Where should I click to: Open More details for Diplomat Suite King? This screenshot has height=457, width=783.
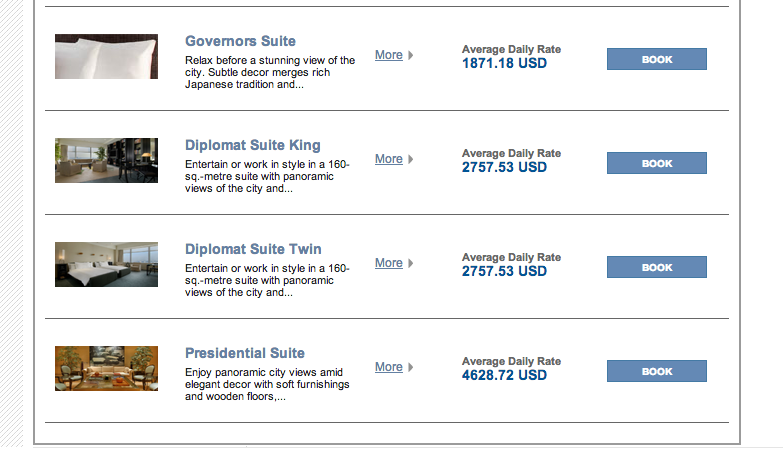point(389,159)
